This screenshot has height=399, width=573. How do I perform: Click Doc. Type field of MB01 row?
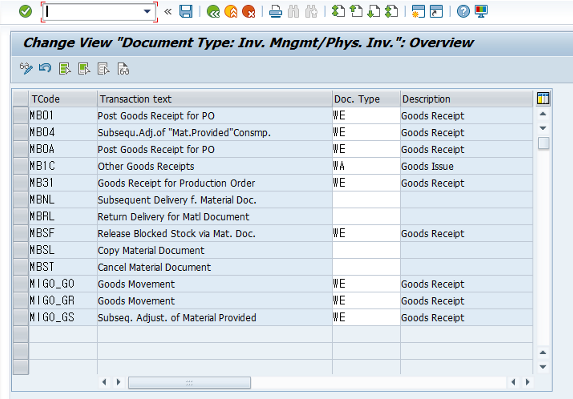366,115
